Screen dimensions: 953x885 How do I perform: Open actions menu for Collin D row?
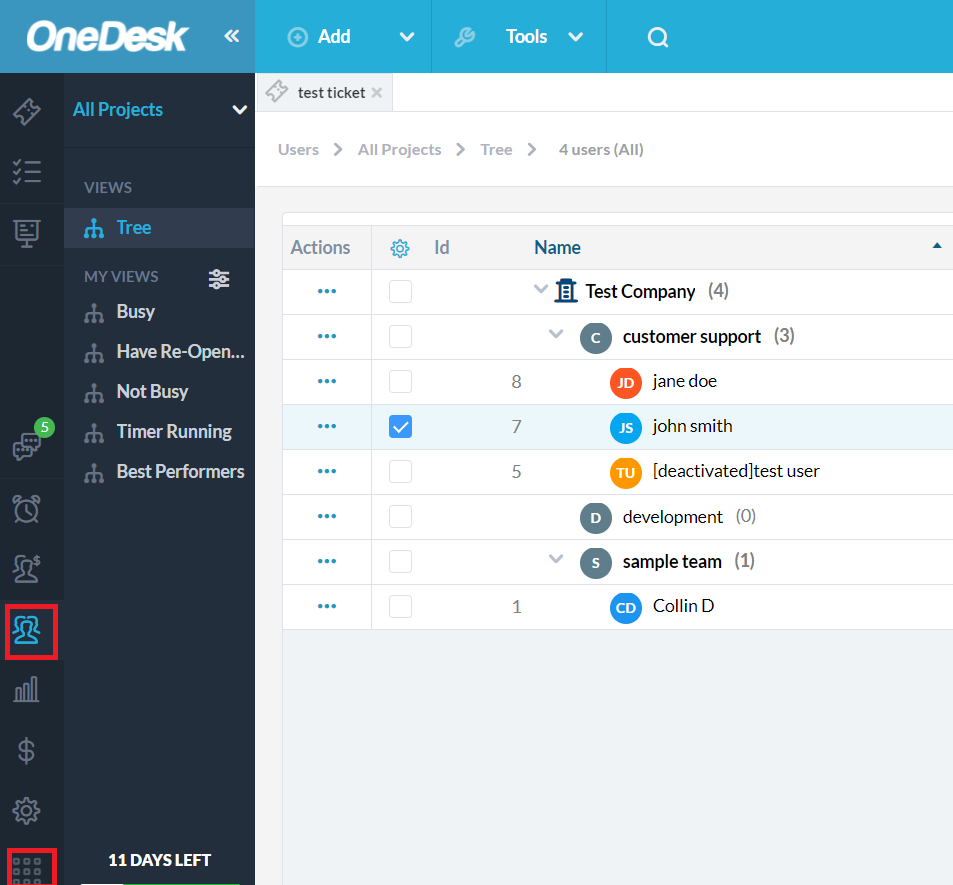[x=327, y=606]
